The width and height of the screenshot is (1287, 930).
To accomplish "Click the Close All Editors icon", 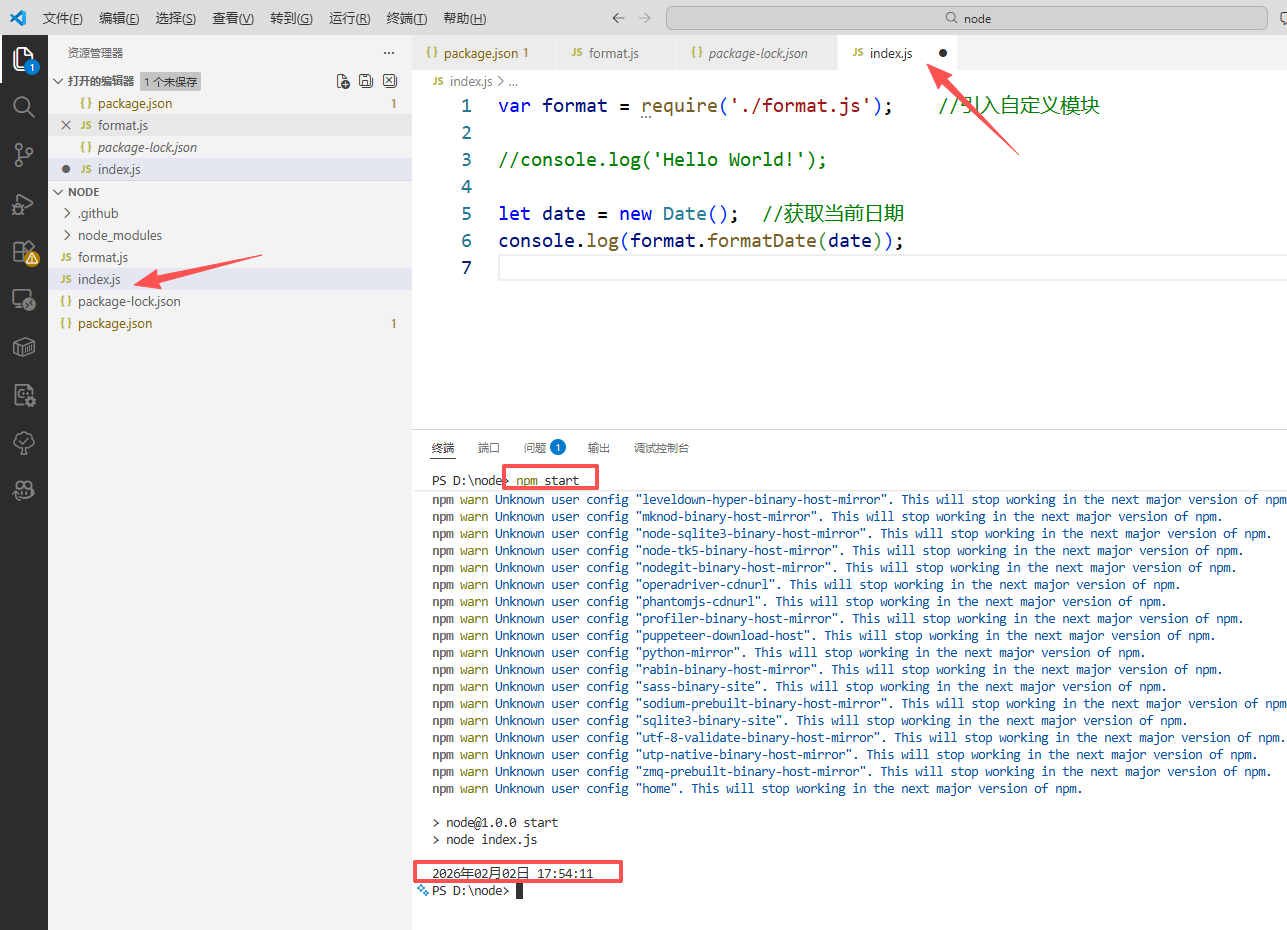I will point(390,81).
